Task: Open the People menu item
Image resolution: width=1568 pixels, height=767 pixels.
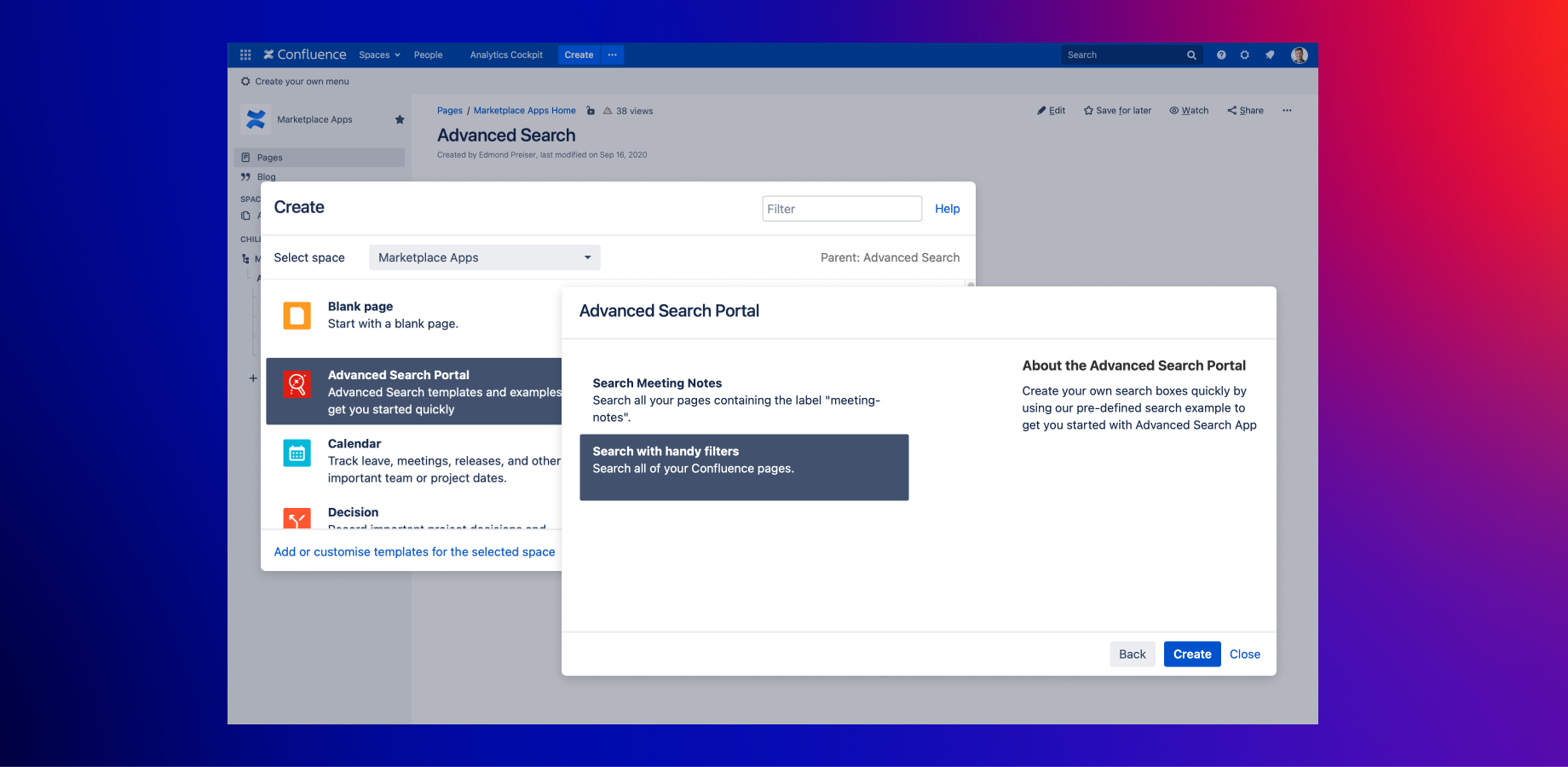Action: 428,55
